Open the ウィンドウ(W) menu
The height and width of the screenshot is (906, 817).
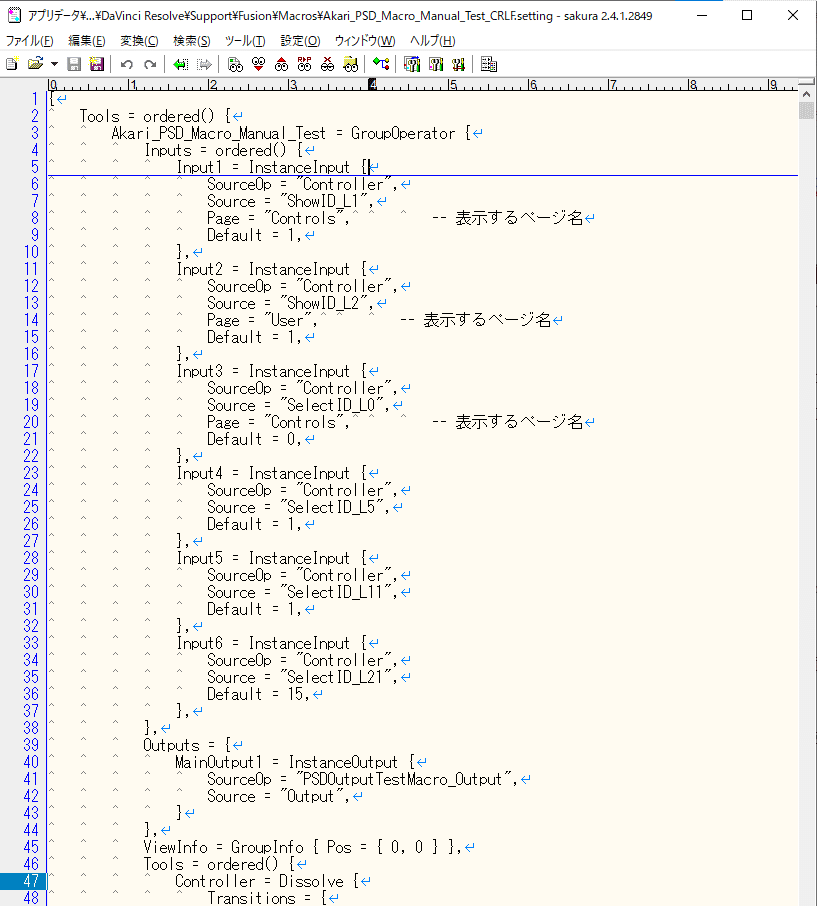(x=365, y=41)
